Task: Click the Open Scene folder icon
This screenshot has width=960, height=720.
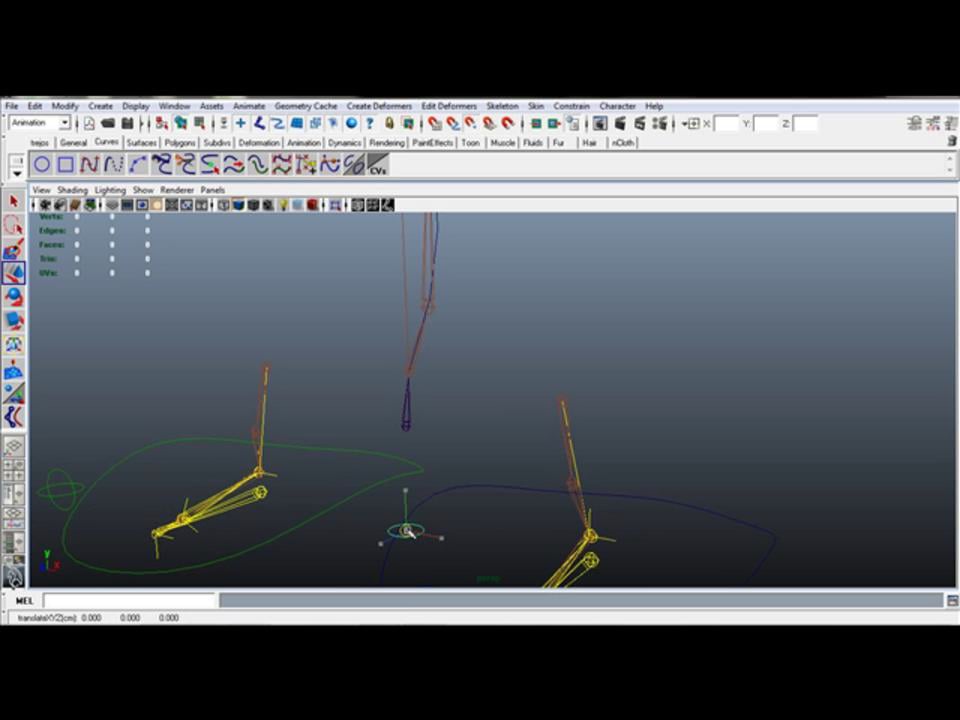Action: click(x=108, y=124)
